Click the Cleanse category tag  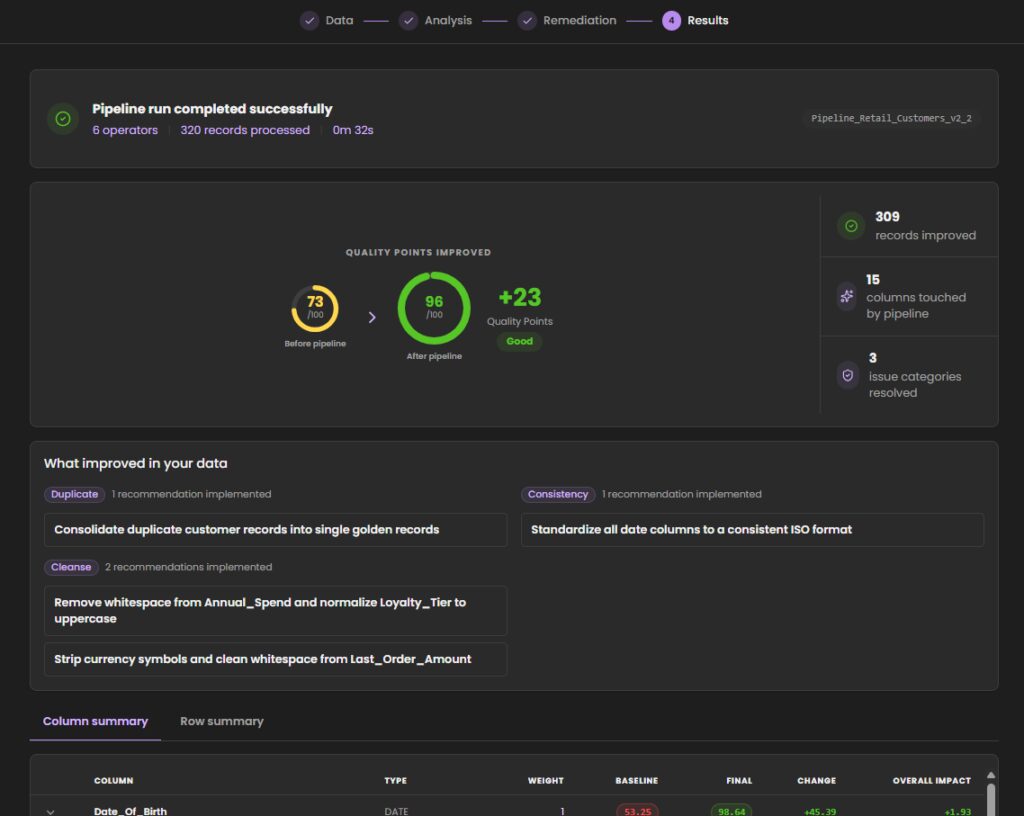tap(71, 567)
